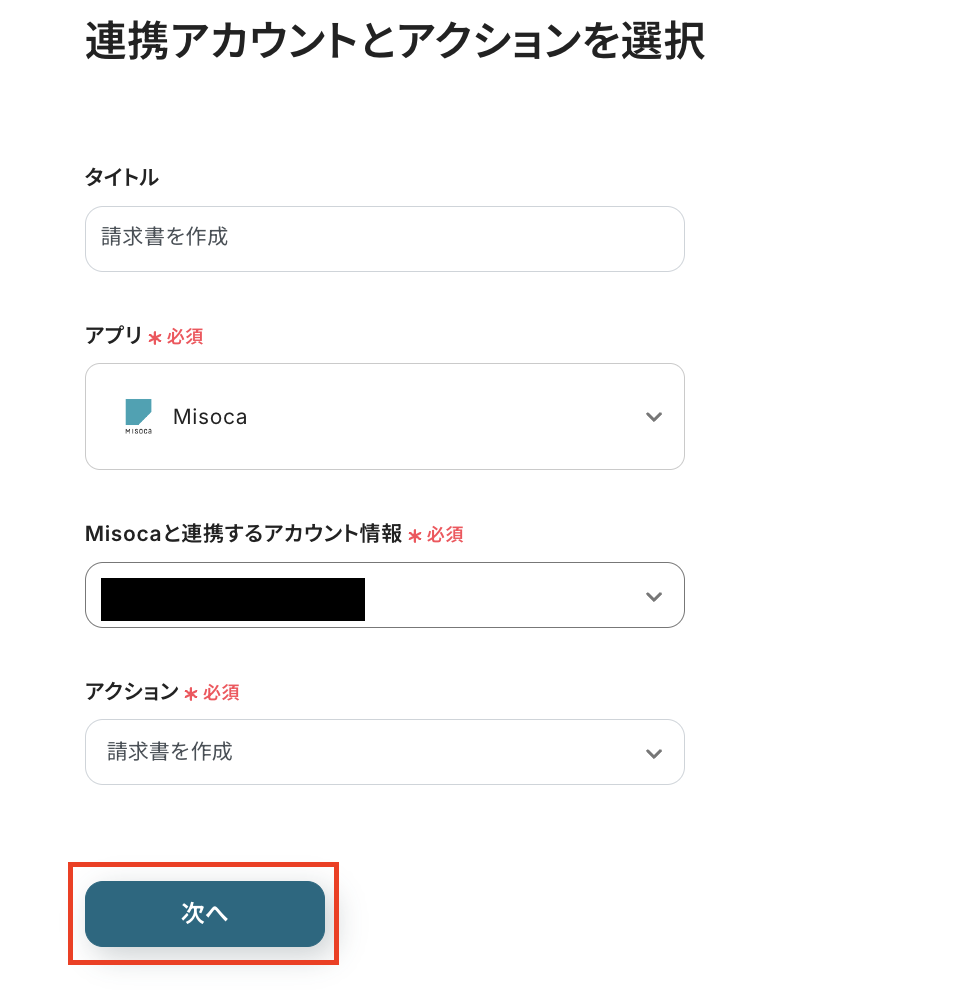This screenshot has width=972, height=996.
Task: Click the 連携アカウントとアクションを選択 heading
Action: [395, 43]
